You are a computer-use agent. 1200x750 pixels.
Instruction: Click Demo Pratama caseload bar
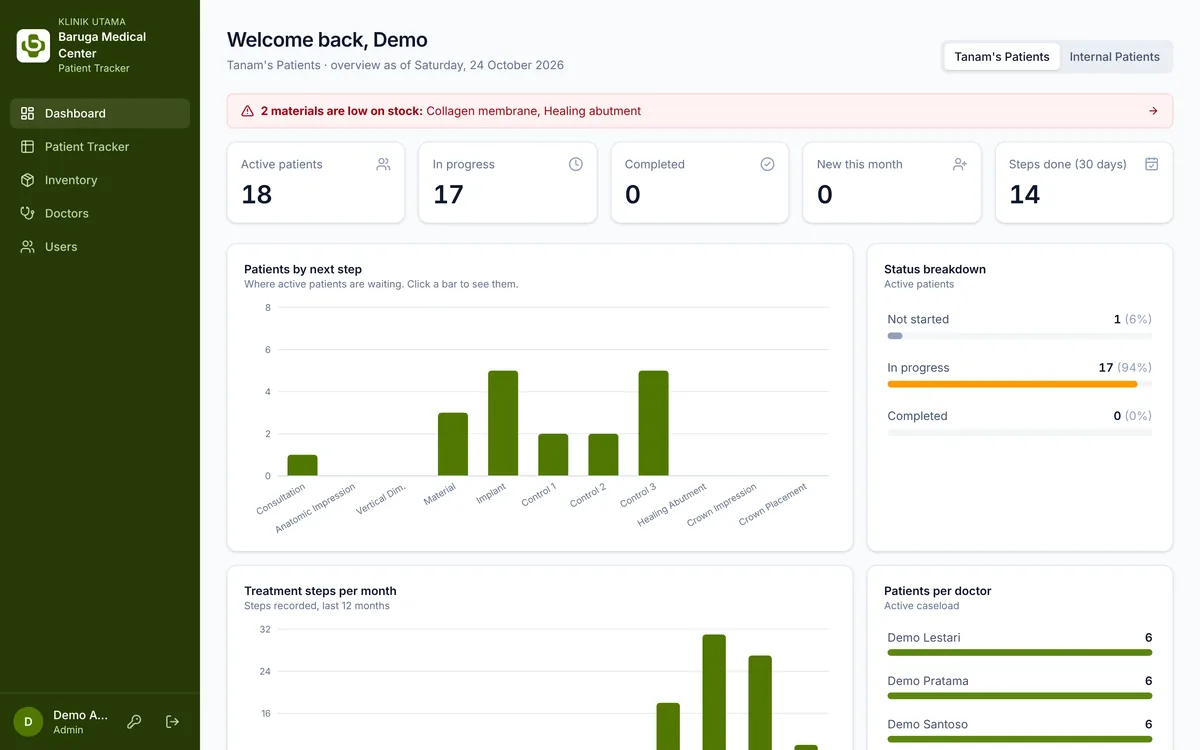click(1020, 696)
